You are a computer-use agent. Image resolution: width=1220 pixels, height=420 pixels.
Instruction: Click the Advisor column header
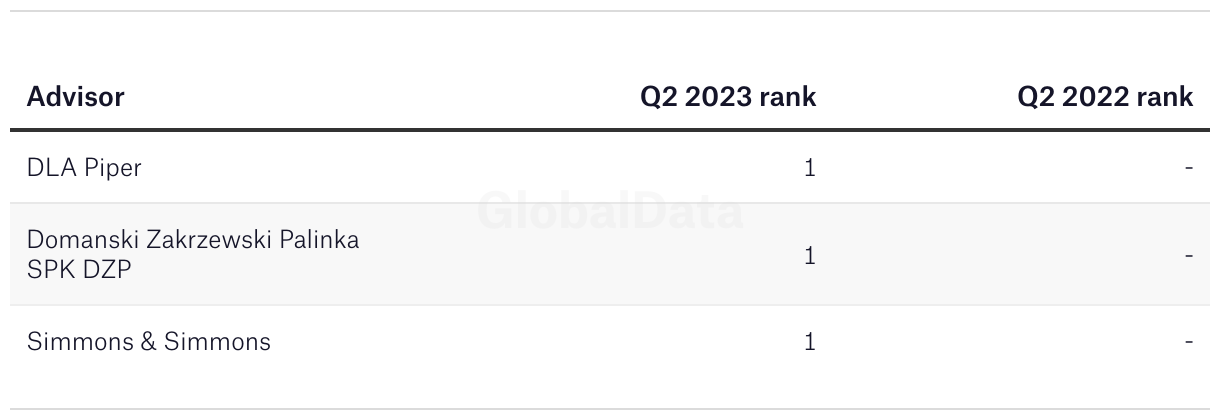(x=76, y=97)
